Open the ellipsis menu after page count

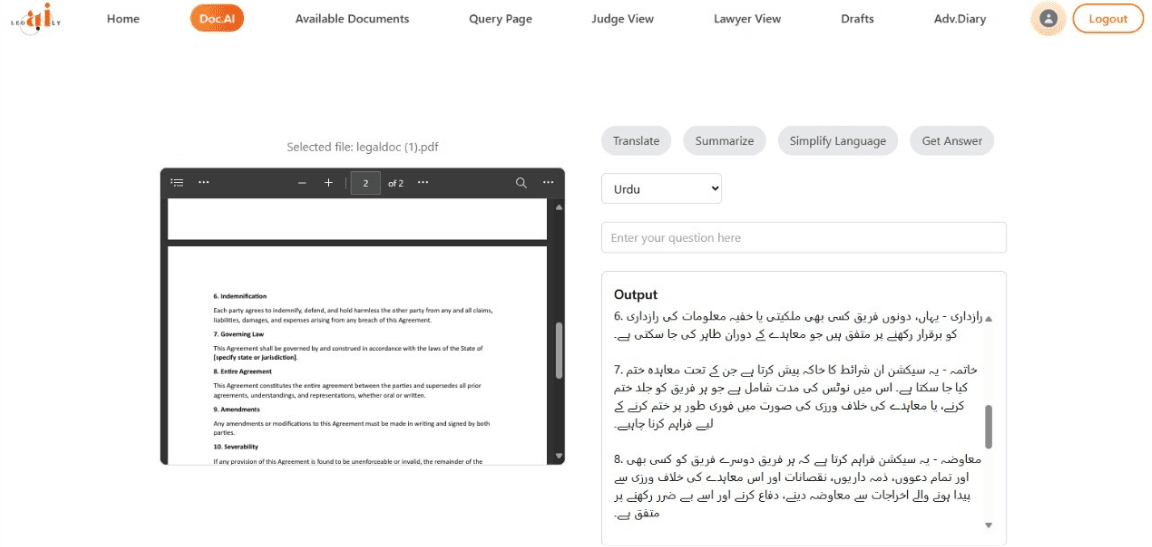point(423,183)
